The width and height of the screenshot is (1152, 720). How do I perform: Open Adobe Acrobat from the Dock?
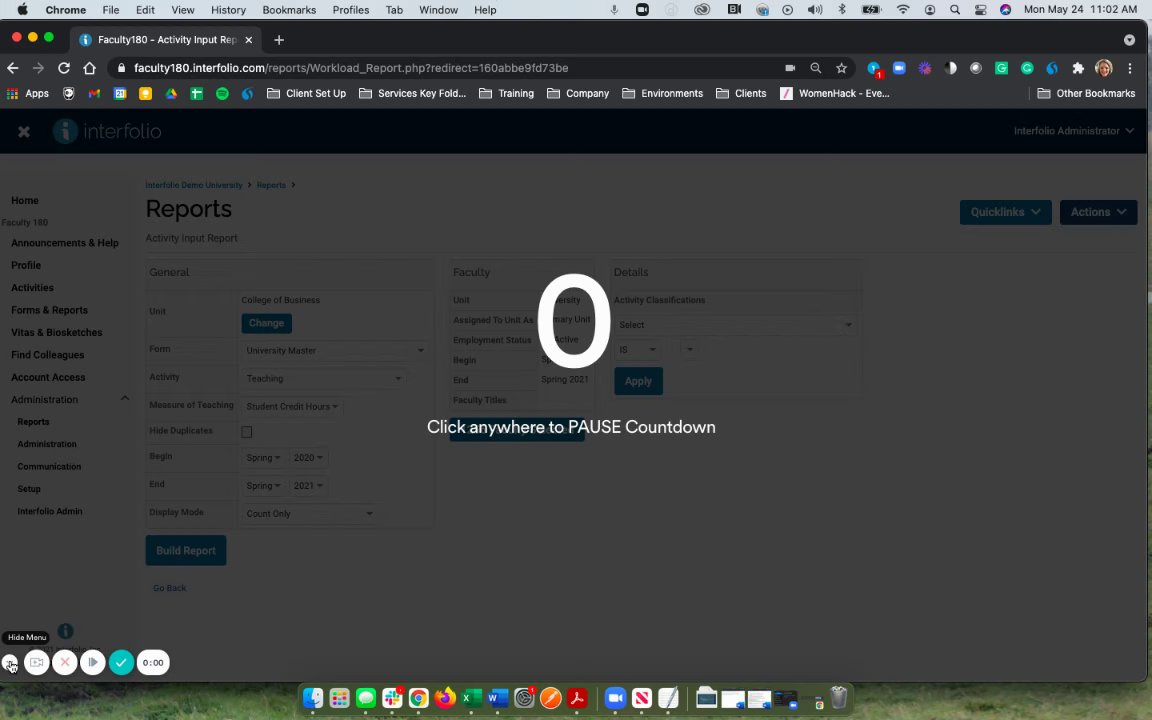point(577,697)
